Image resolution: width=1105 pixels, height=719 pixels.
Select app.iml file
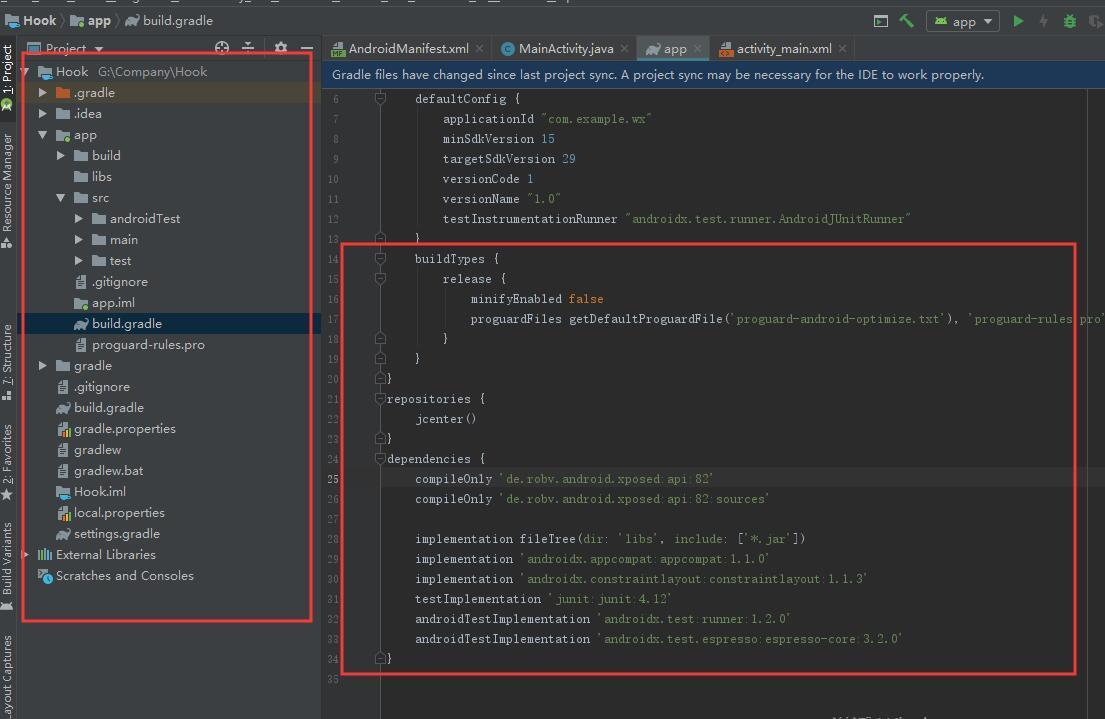(x=104, y=302)
